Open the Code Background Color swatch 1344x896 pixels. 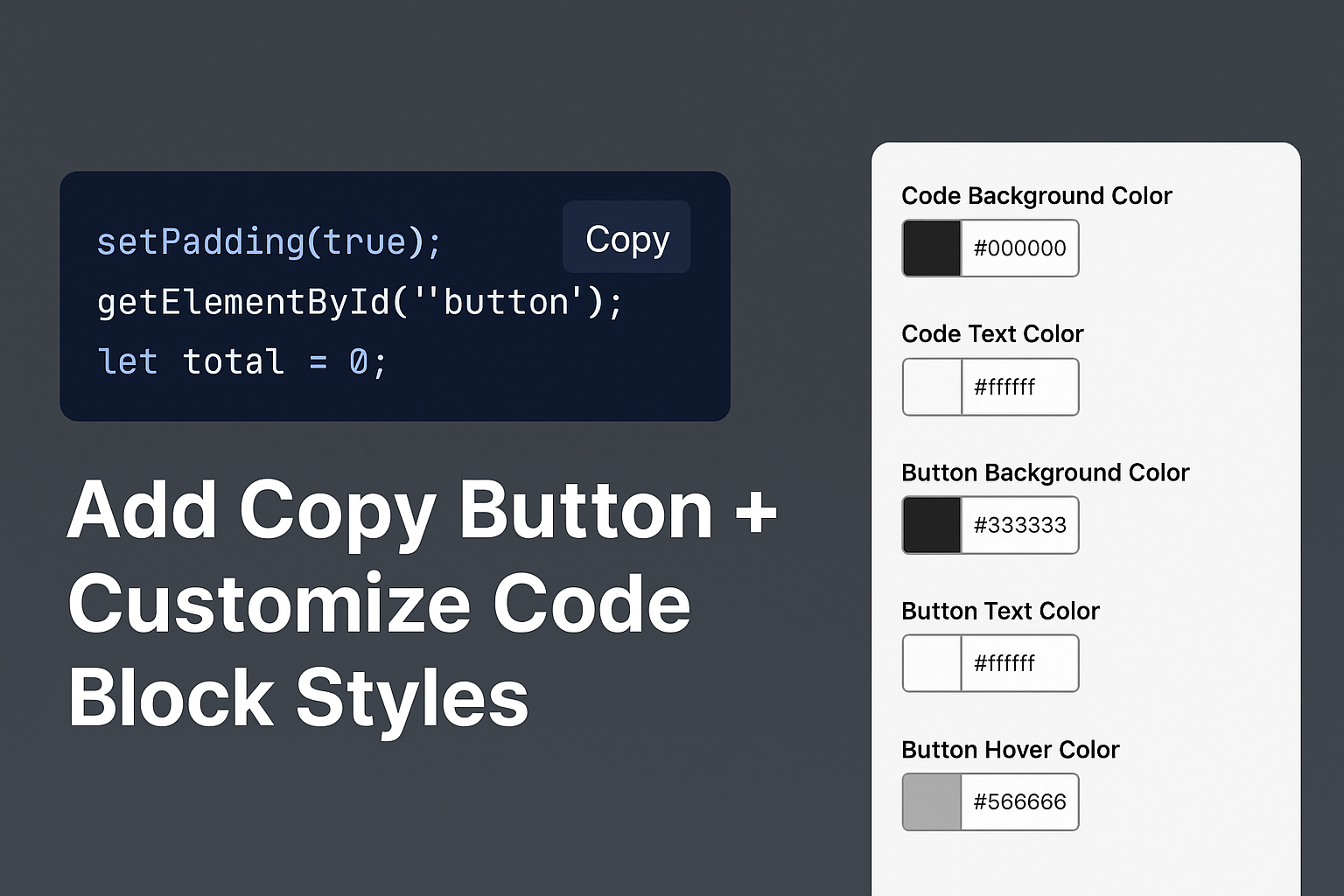point(931,248)
